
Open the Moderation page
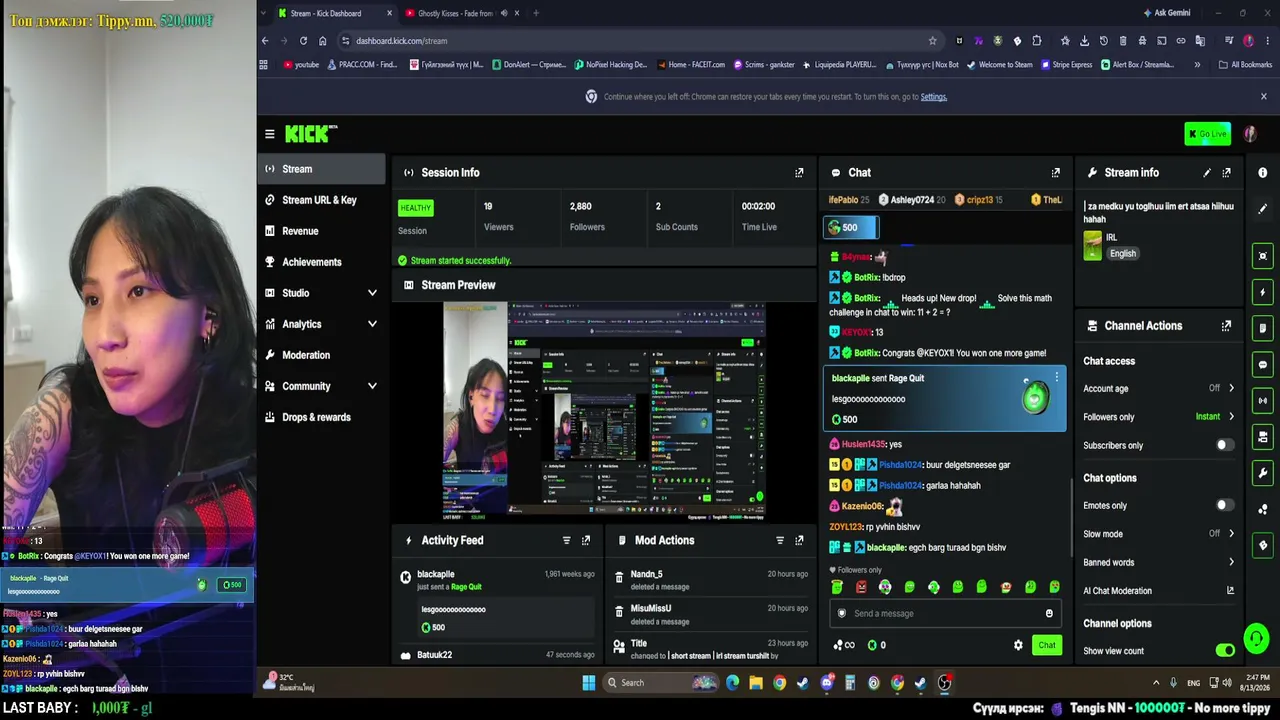321,355
